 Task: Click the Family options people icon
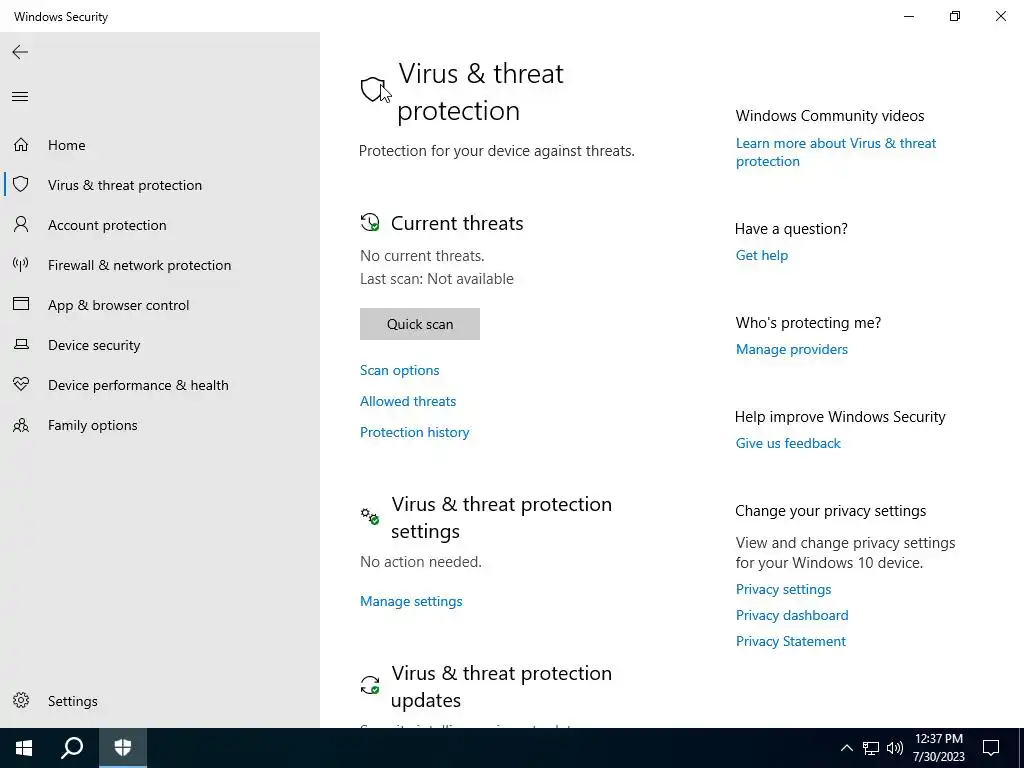[x=21, y=425]
